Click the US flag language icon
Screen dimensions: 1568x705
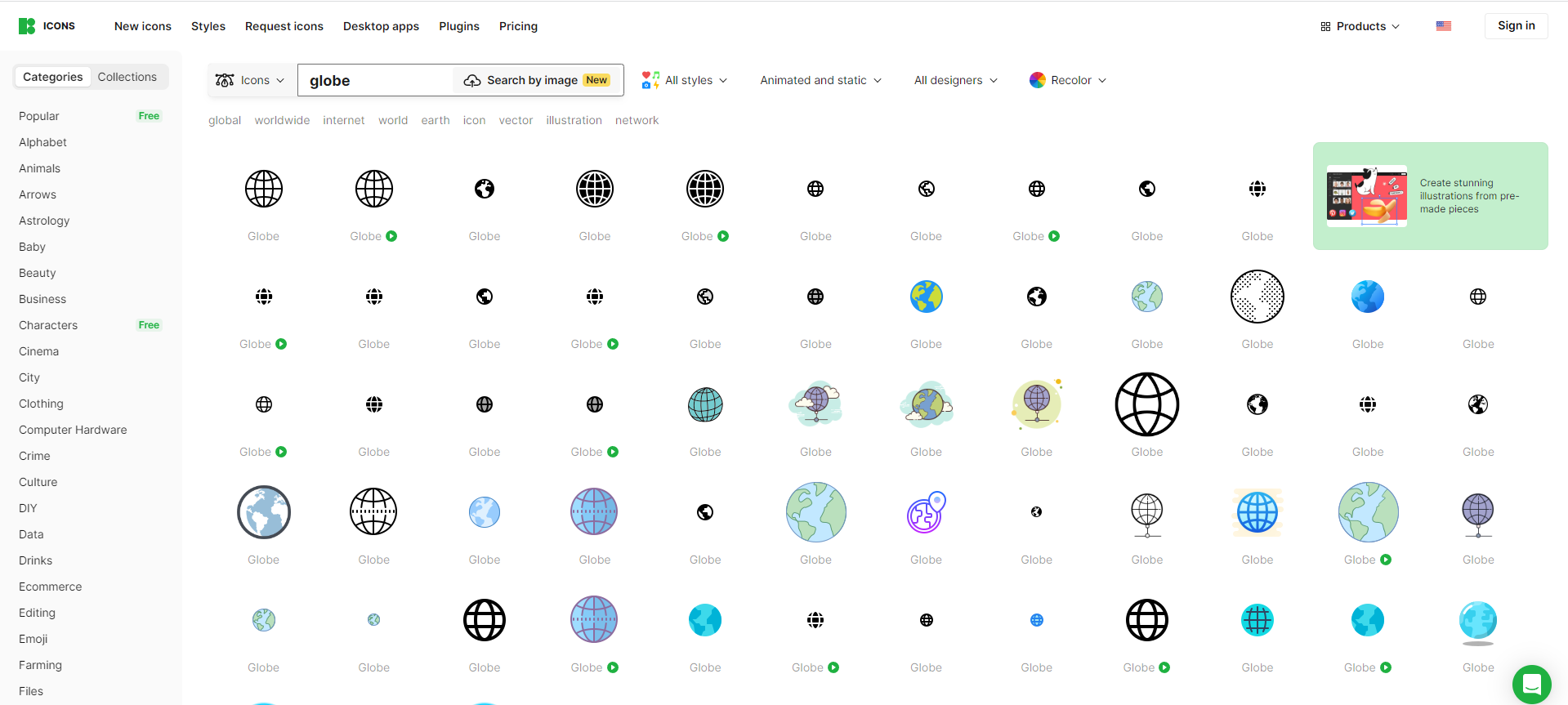pyautogui.click(x=1443, y=26)
